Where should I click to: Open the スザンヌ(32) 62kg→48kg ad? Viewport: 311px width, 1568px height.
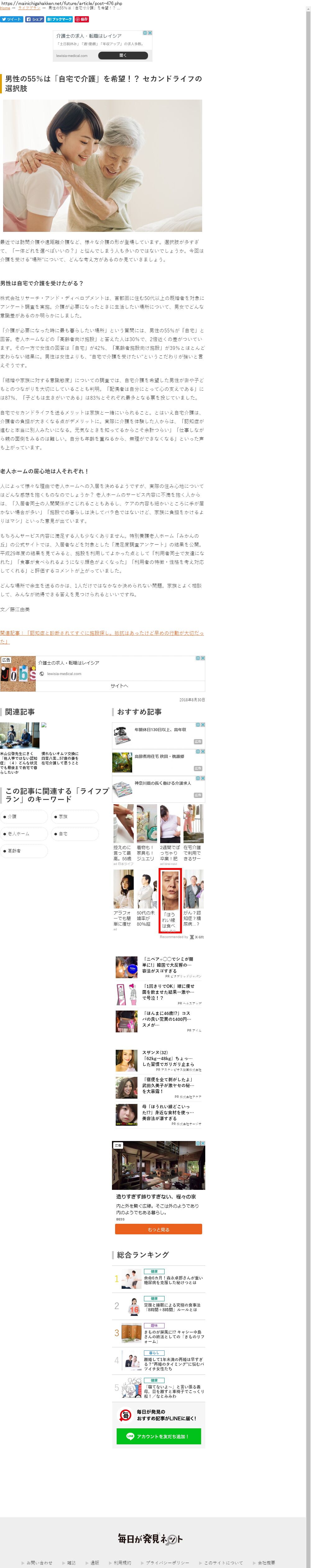click(x=158, y=1060)
